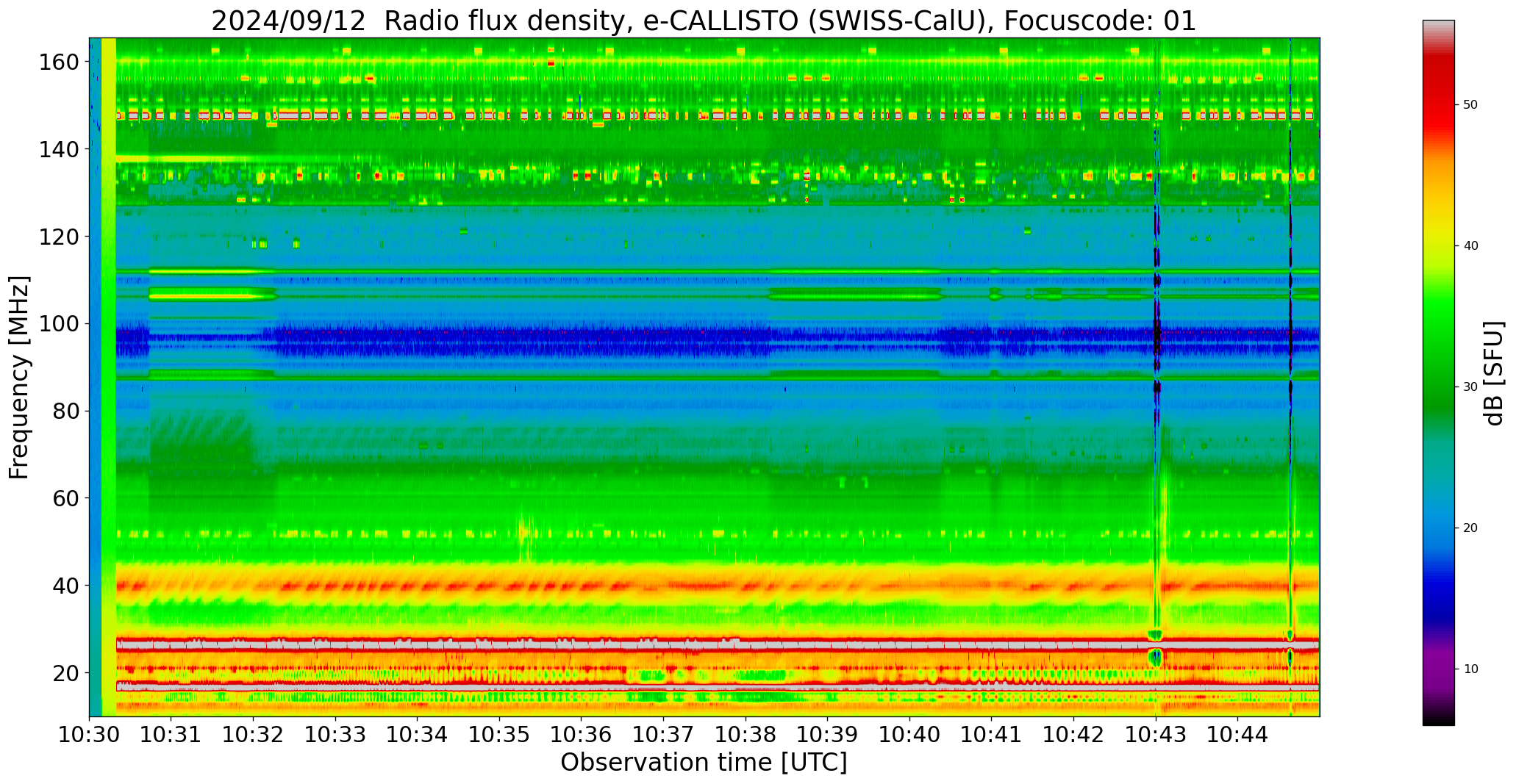The height and width of the screenshot is (784, 1516).
Task: Click the colorbar tick label 20
Action: pyautogui.click(x=1470, y=528)
